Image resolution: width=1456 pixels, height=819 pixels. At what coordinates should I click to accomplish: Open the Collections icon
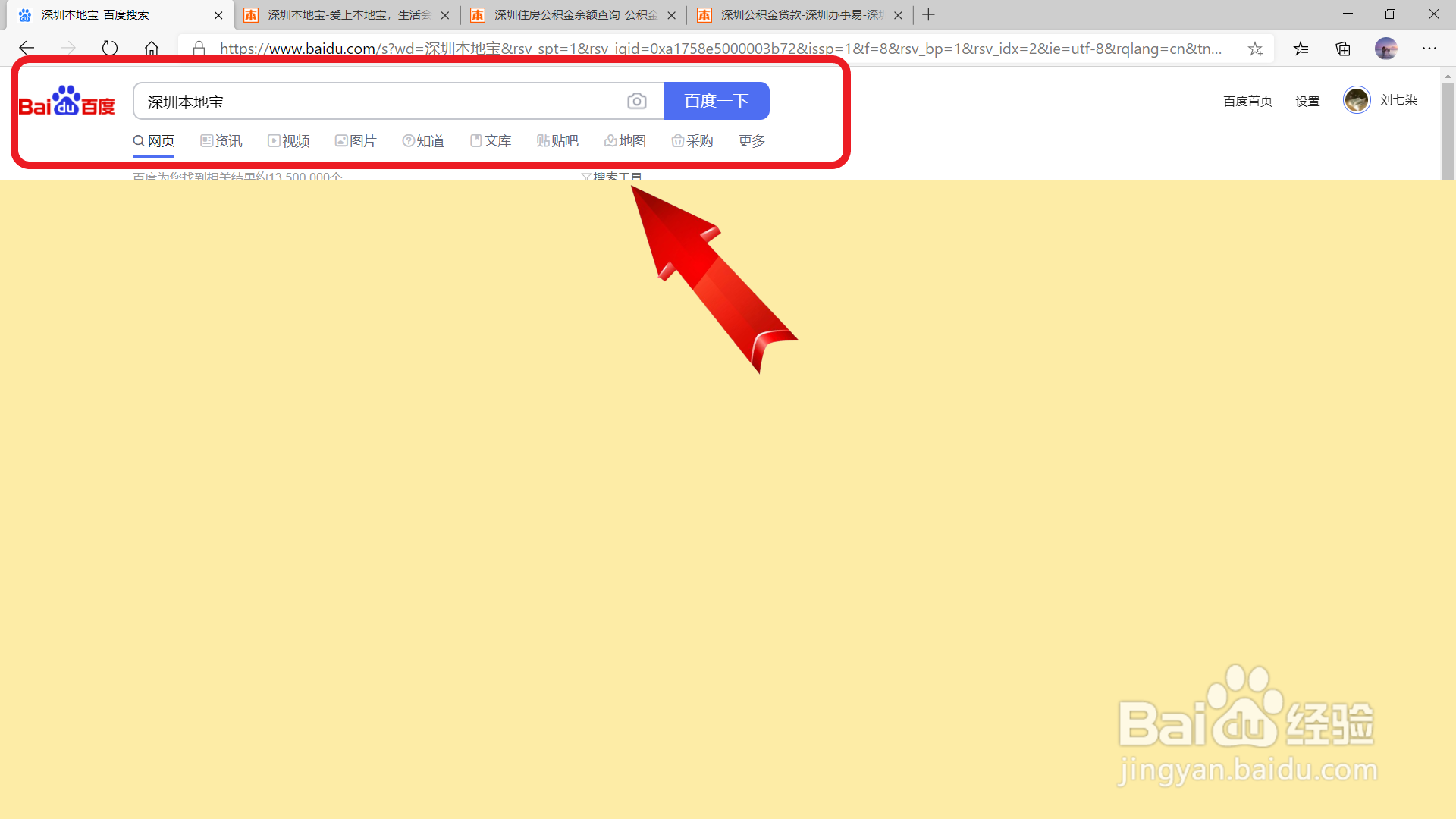[1343, 49]
